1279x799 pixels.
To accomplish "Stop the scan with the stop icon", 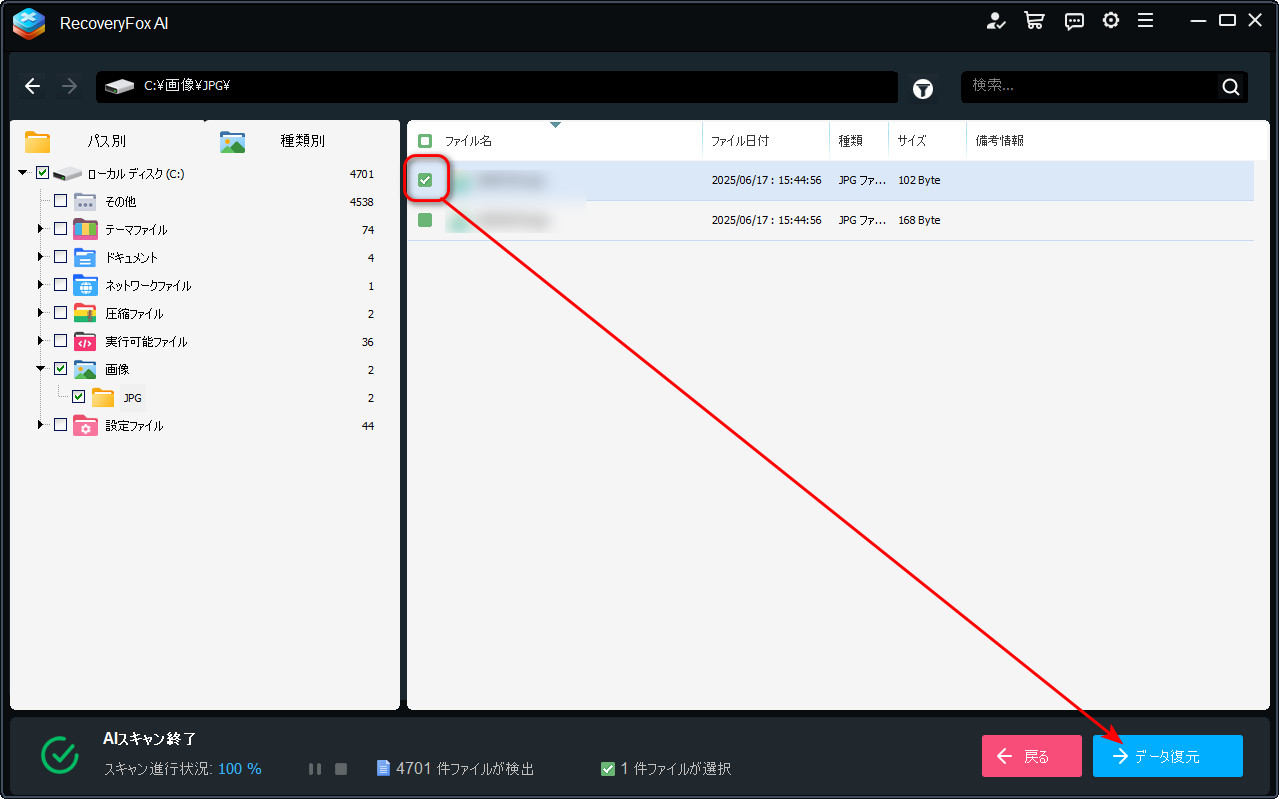I will (340, 768).
